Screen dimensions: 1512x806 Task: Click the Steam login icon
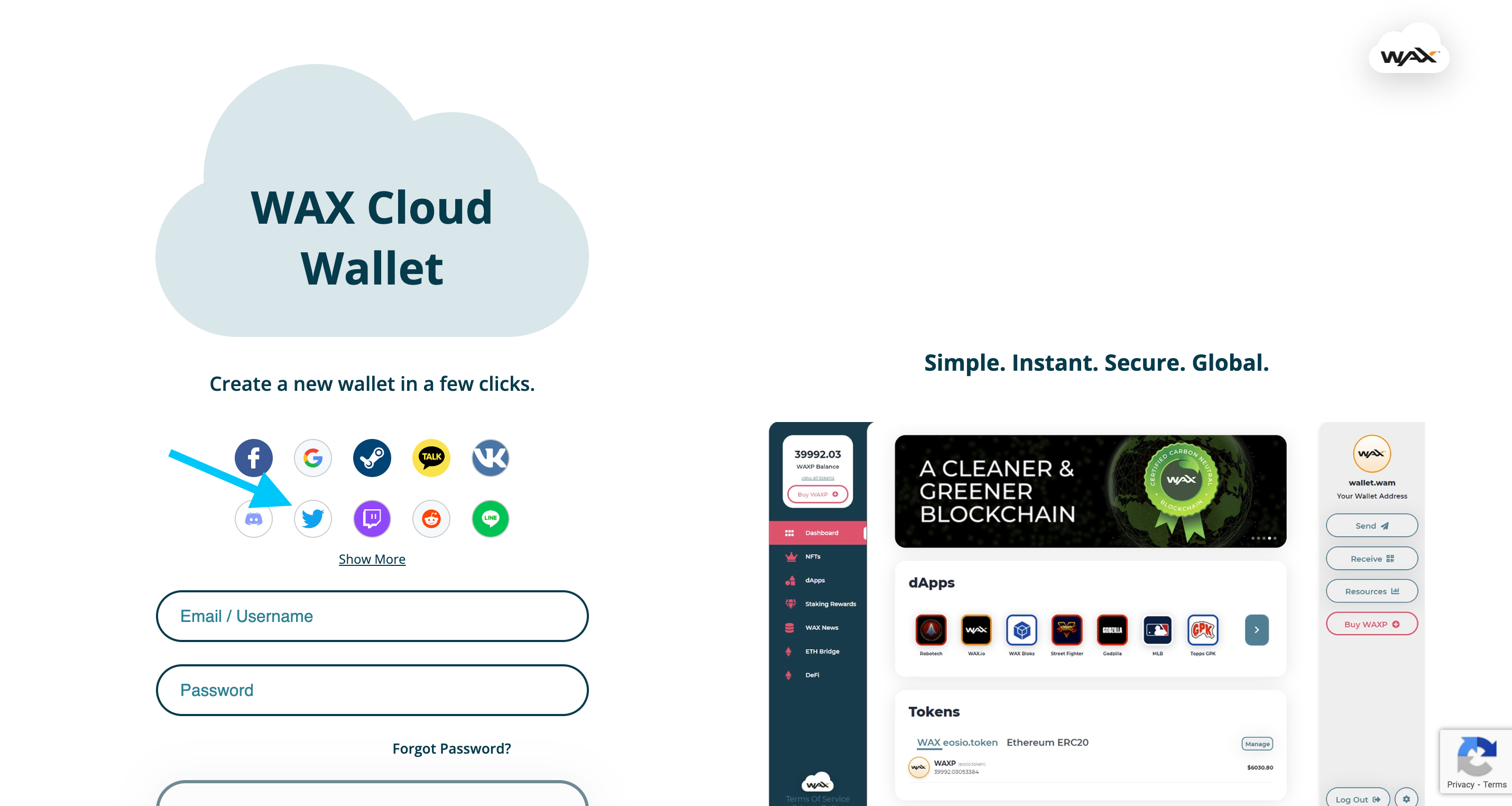372,458
